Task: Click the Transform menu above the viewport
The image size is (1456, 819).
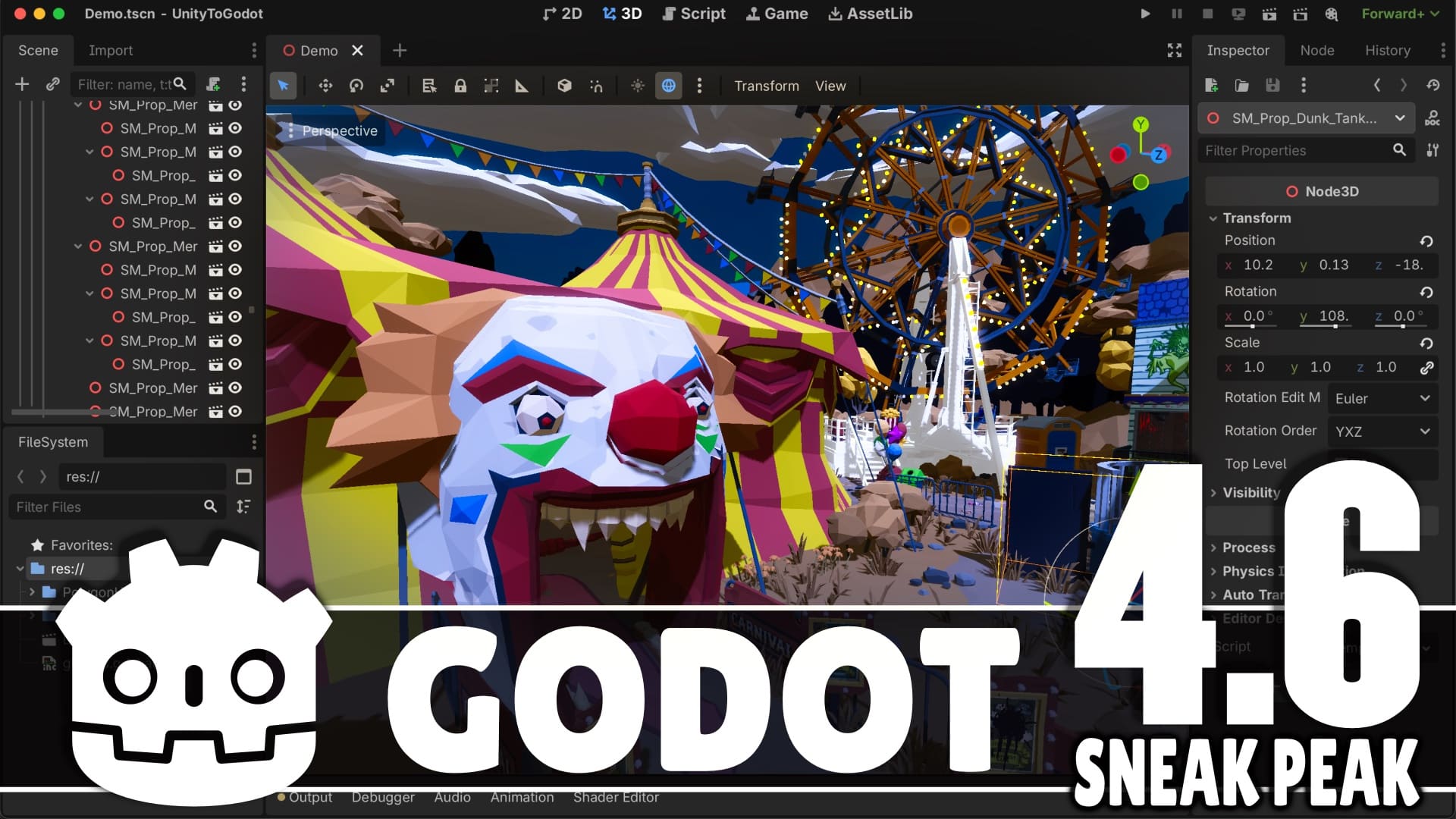Action: 766,86
